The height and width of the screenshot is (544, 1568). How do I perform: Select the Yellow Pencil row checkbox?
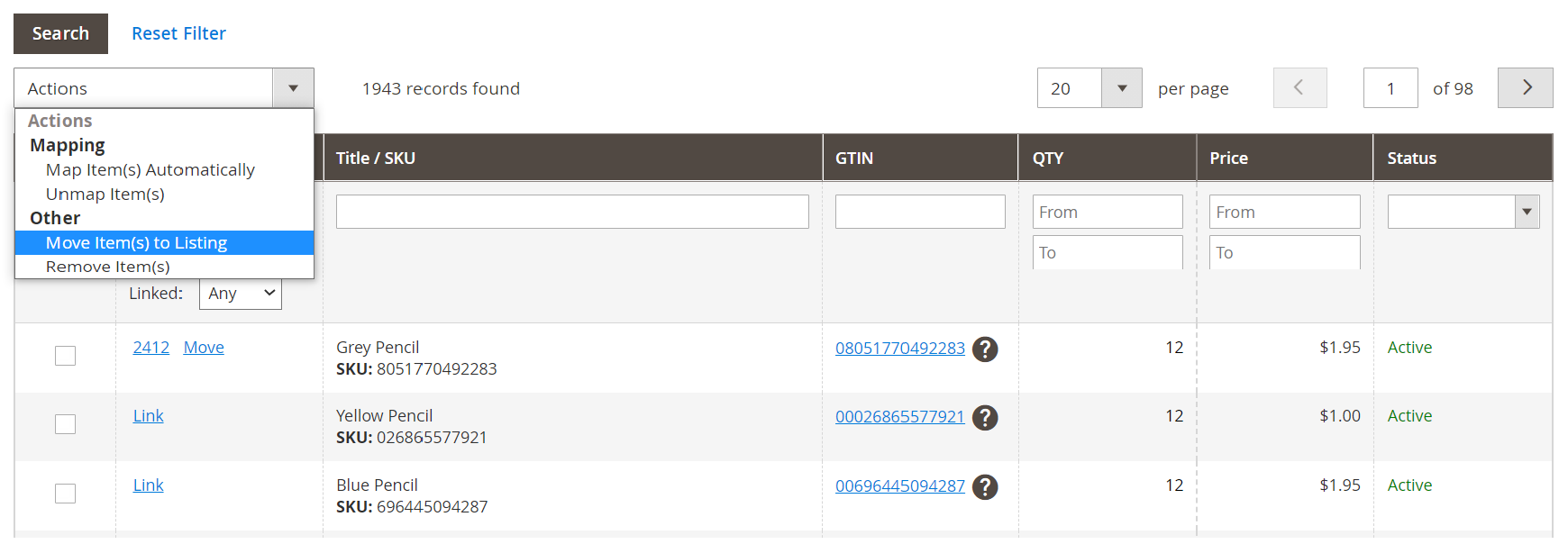65,424
